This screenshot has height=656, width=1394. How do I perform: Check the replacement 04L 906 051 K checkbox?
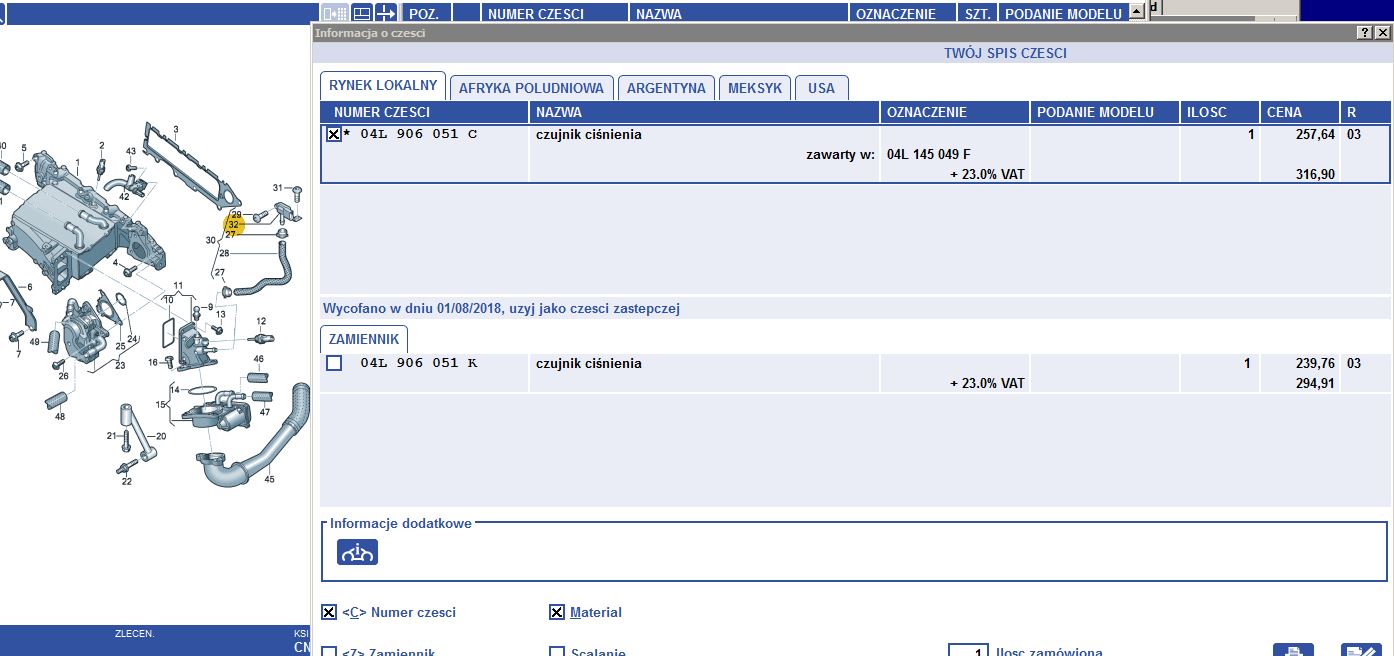point(334,363)
